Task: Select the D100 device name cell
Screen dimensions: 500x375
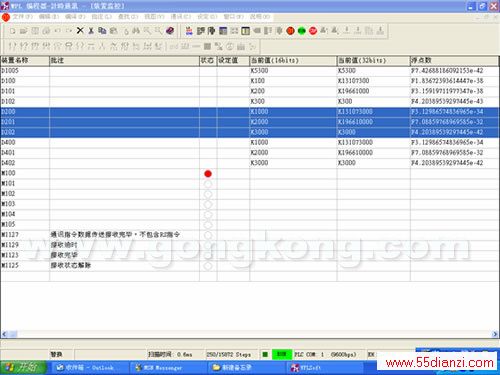Action: coord(8,81)
